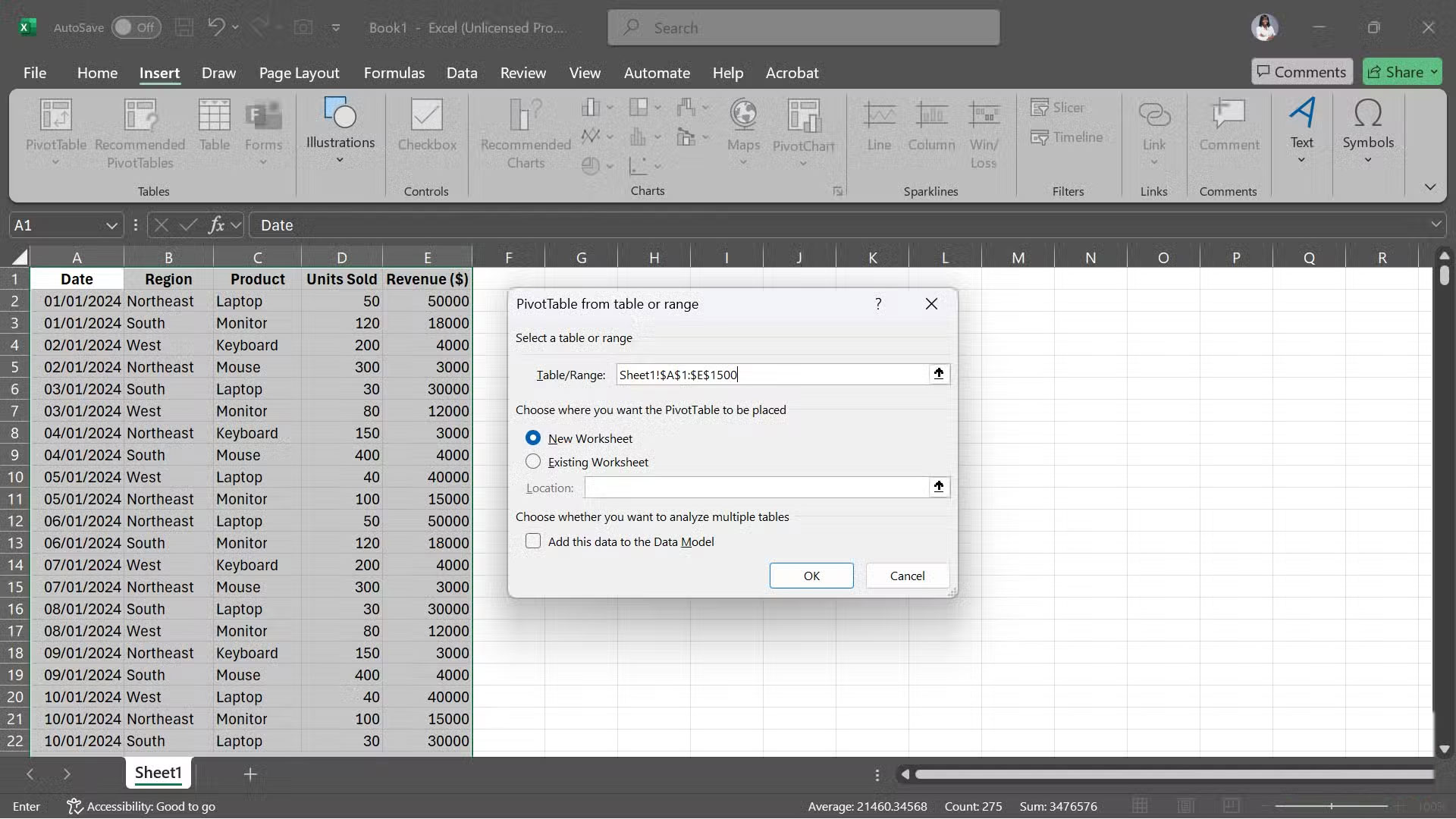Switch to the Formulas tab
1456x819 pixels.
tap(394, 73)
